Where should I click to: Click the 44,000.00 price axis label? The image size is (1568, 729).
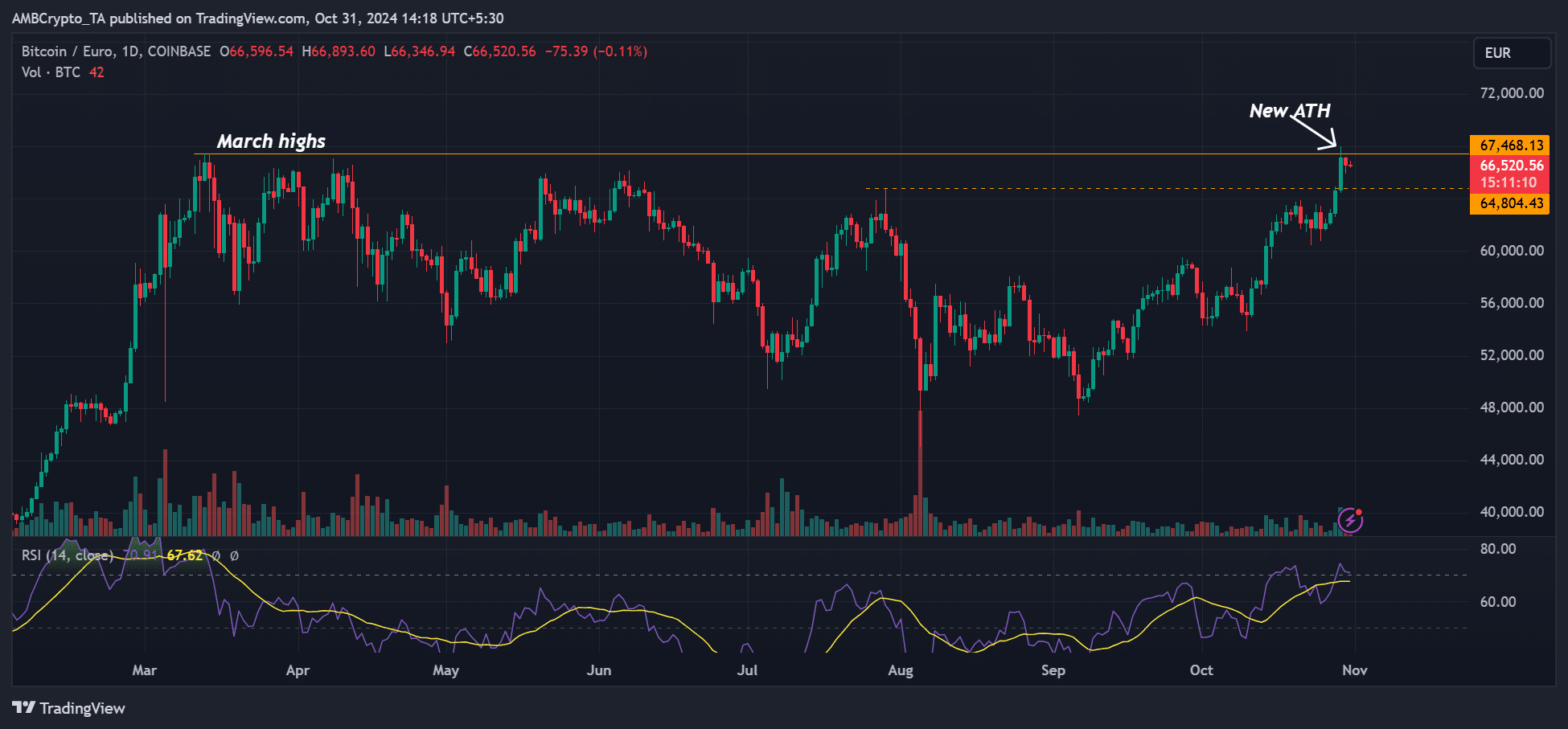pyautogui.click(x=1512, y=460)
